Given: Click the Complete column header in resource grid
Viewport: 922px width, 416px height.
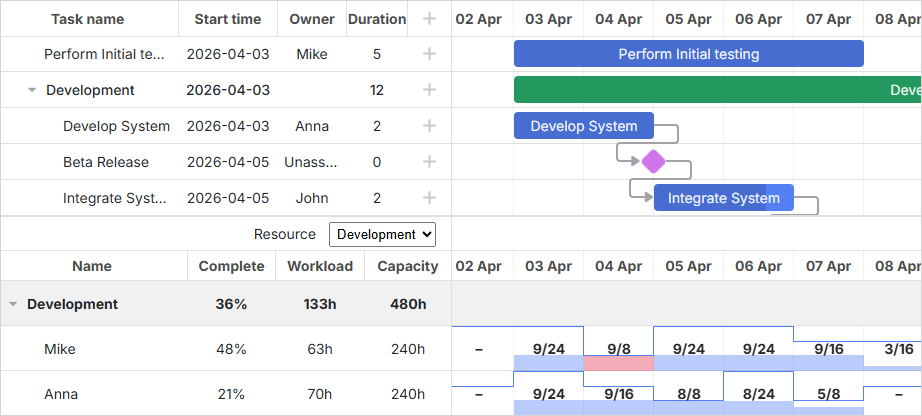Looking at the screenshot, I should click(x=231, y=266).
